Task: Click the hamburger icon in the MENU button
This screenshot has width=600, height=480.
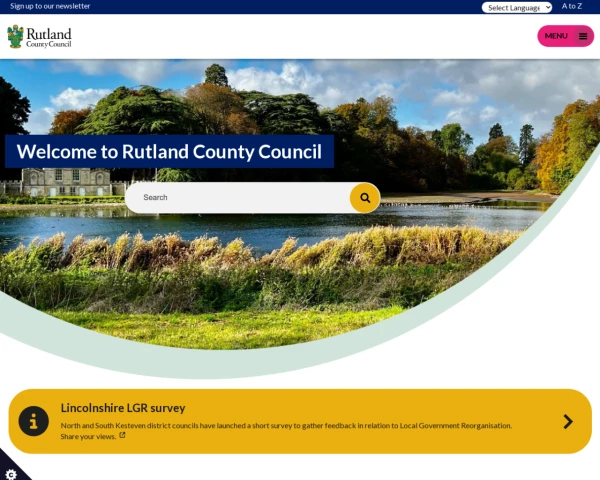Action: [583, 36]
